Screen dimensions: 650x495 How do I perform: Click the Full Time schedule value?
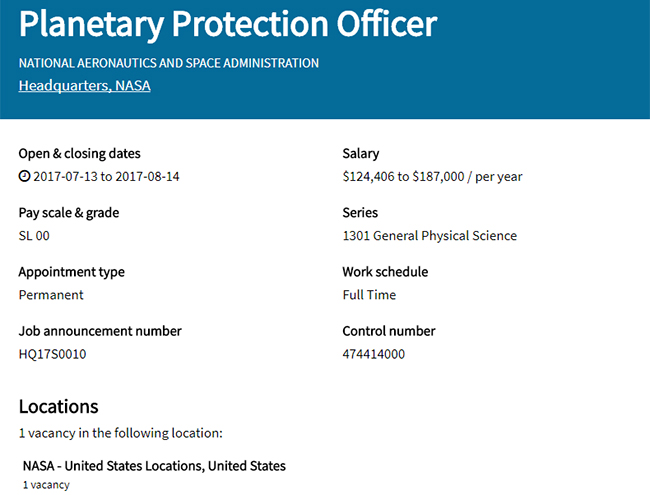tap(369, 295)
